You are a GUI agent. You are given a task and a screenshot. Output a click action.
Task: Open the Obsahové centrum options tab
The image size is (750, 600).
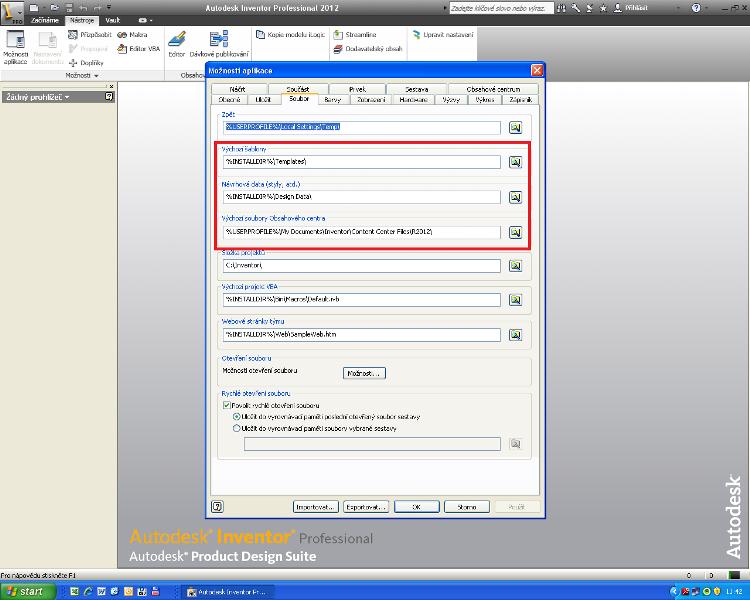pos(493,89)
